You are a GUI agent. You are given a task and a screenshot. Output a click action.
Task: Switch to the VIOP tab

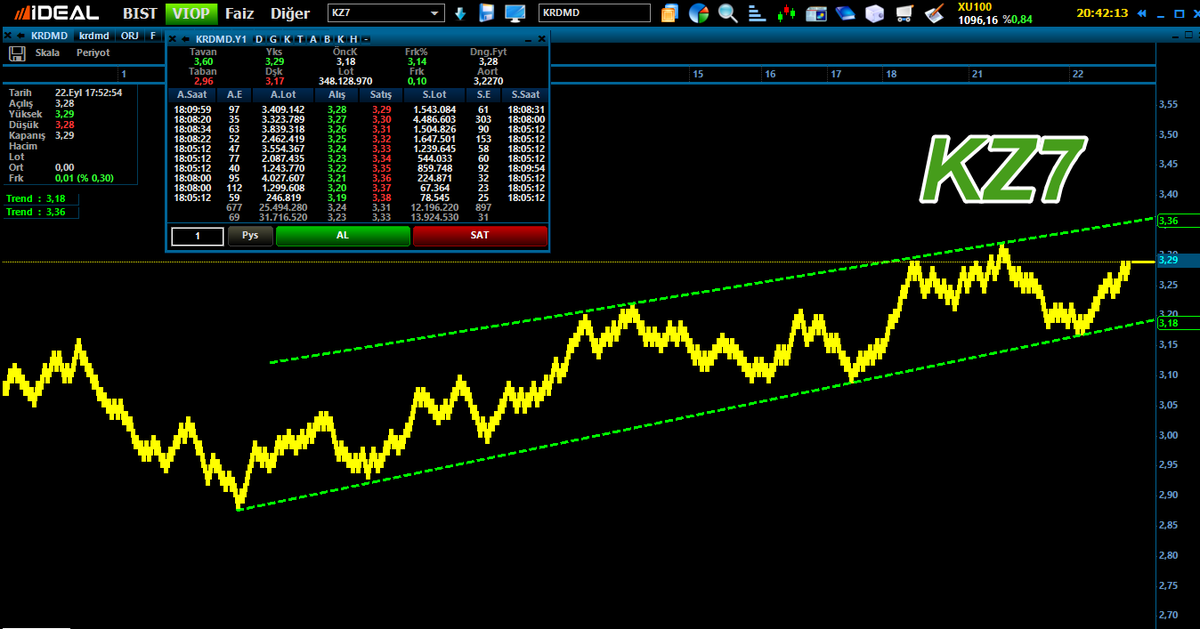tap(191, 14)
